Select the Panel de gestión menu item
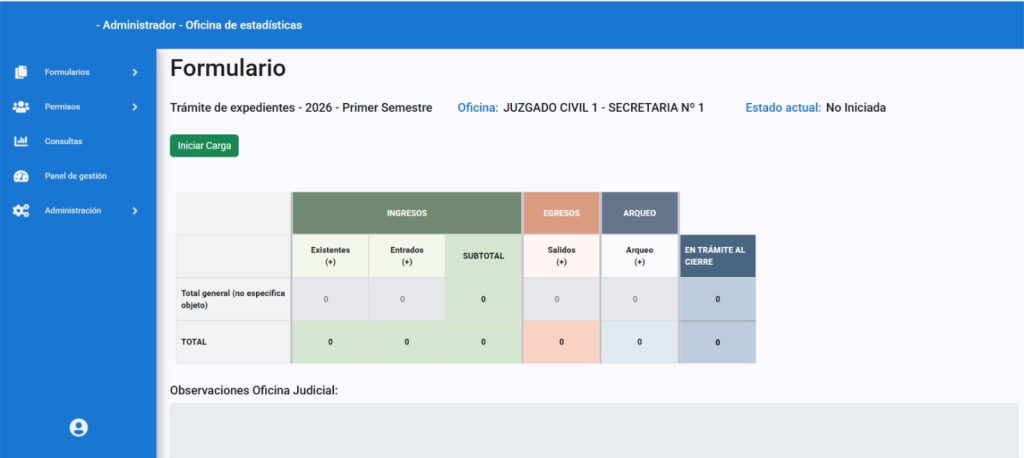Viewport: 1024px width, 458px height. [76, 176]
